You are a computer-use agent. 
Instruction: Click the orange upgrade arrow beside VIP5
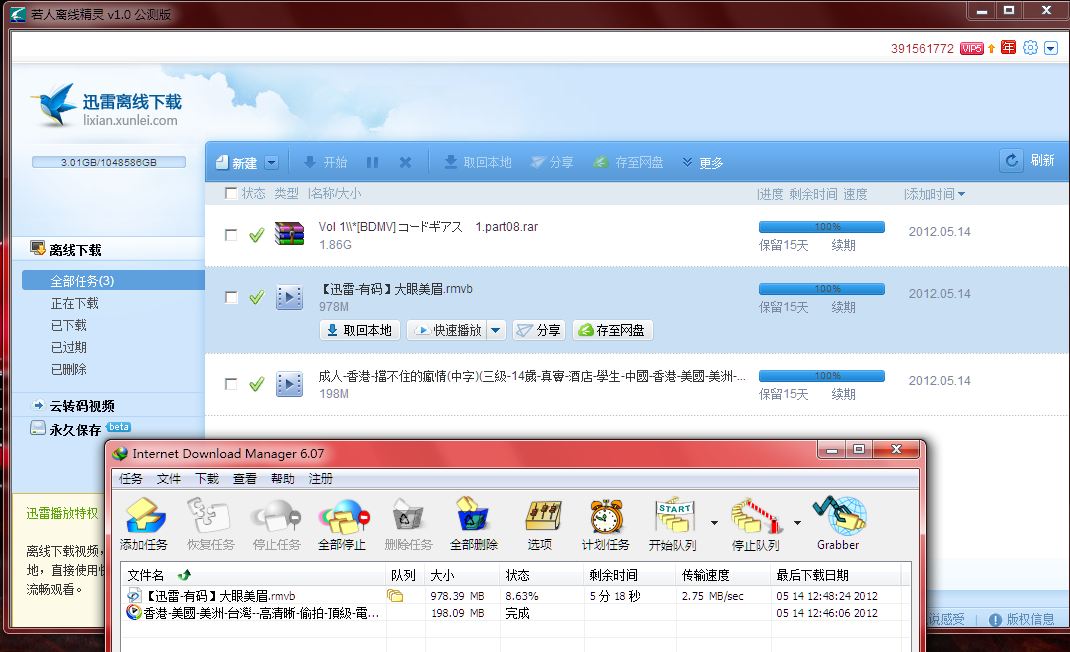[x=992, y=48]
